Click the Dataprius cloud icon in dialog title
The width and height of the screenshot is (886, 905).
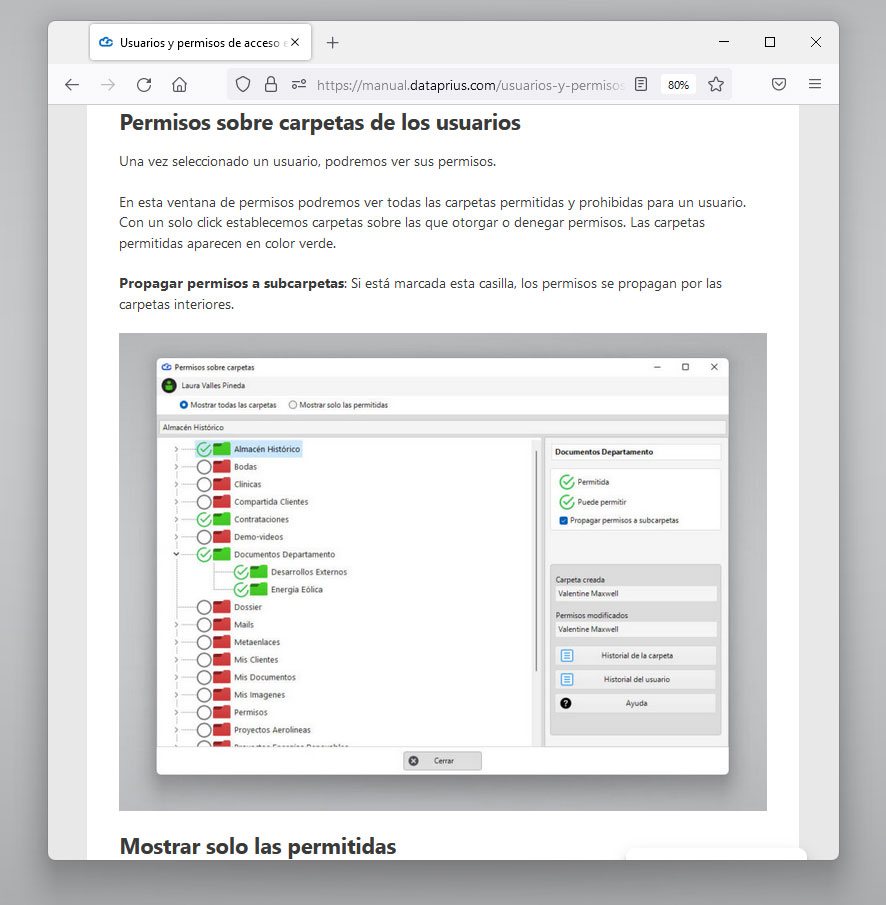click(x=166, y=367)
